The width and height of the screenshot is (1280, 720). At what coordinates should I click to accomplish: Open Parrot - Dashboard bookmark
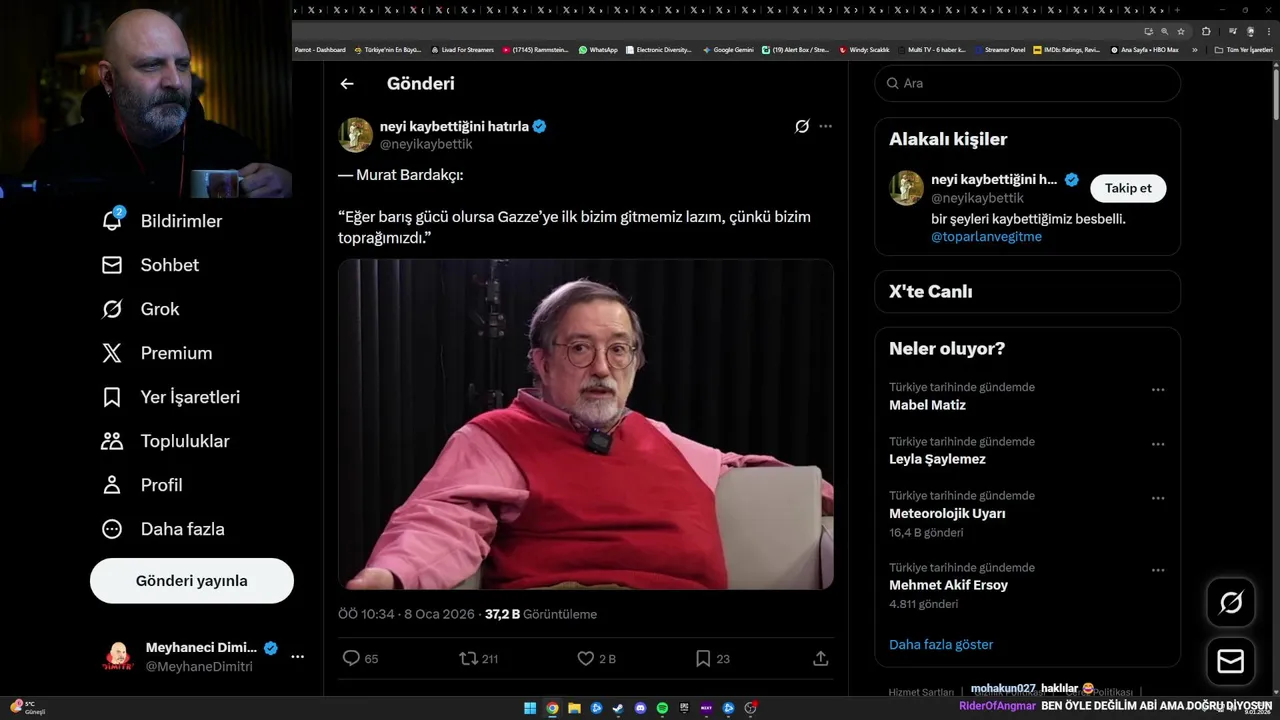(x=320, y=49)
